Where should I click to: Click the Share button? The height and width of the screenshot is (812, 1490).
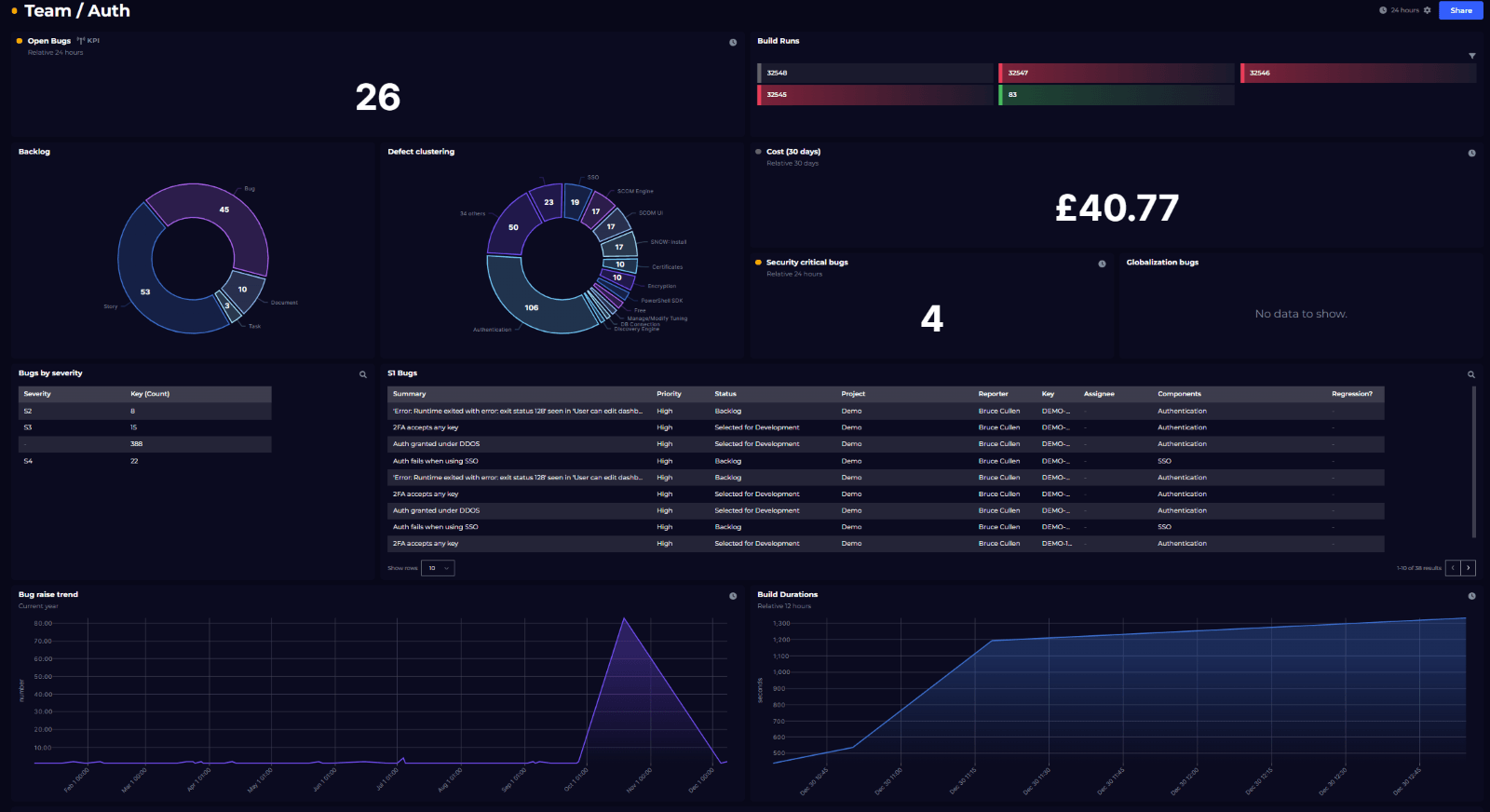pyautogui.click(x=1460, y=10)
